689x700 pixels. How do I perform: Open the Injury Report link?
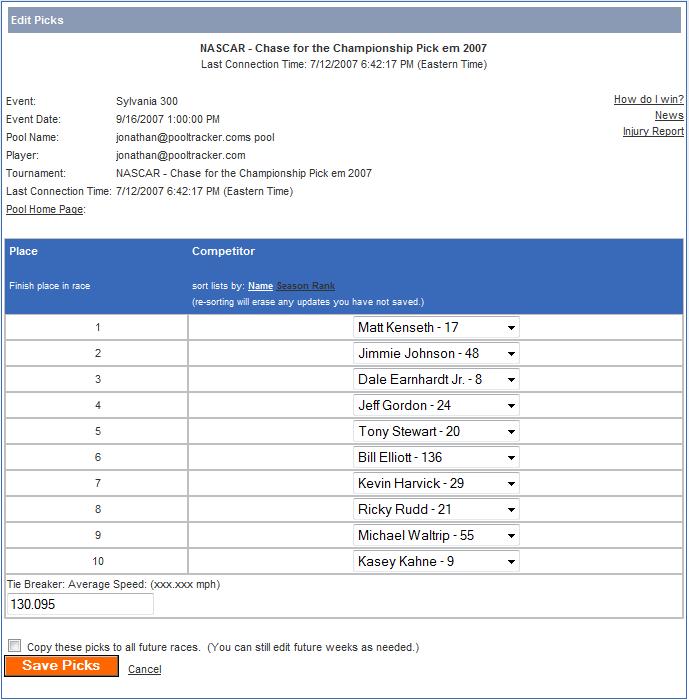(x=653, y=131)
